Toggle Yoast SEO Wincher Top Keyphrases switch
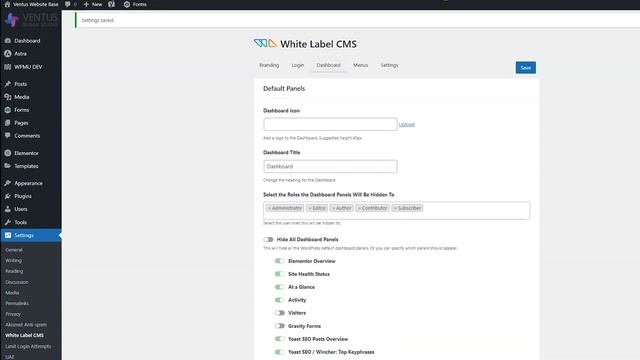Screen dimensions: 640x360 280,352
